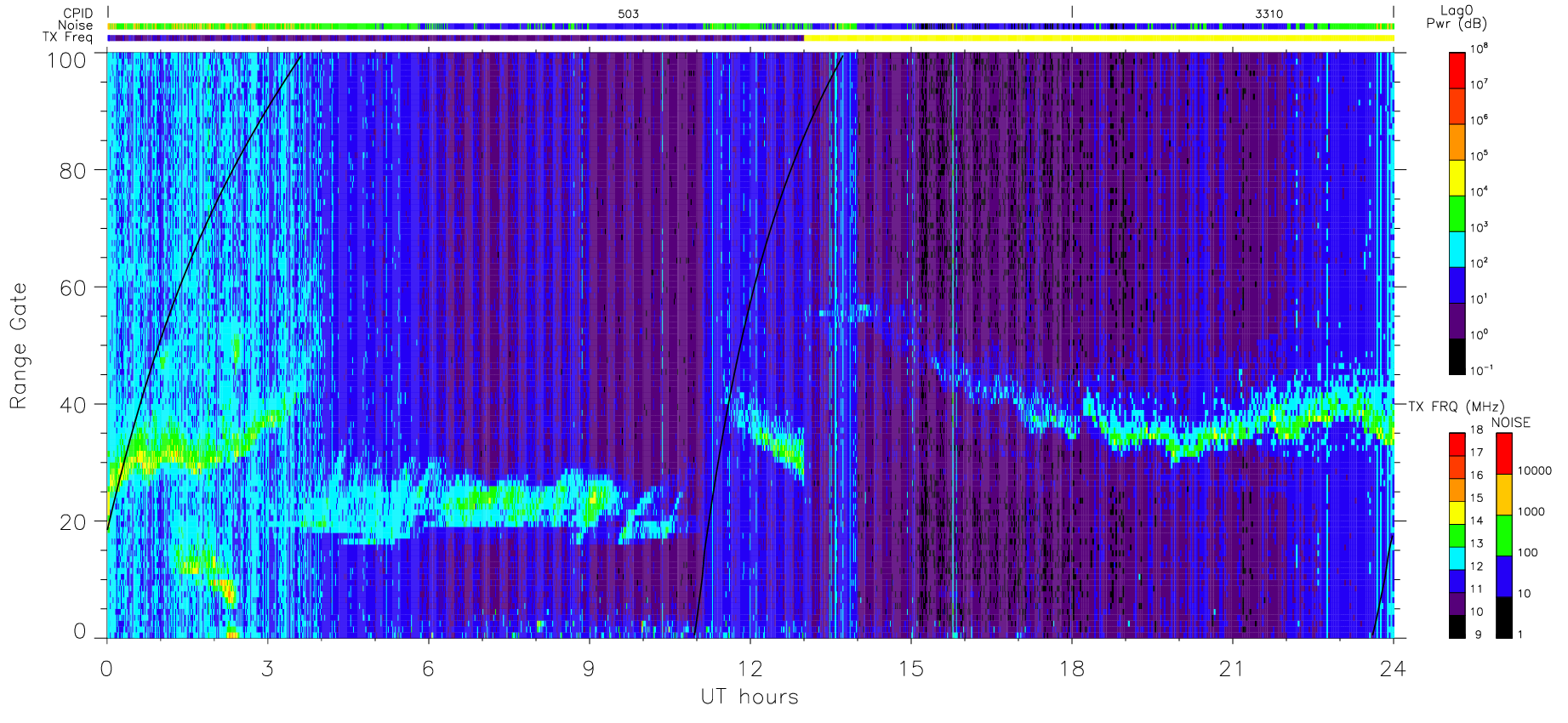
Task: Click the 'TX FRQ (MHz)' legend title
Action: 1456,407
